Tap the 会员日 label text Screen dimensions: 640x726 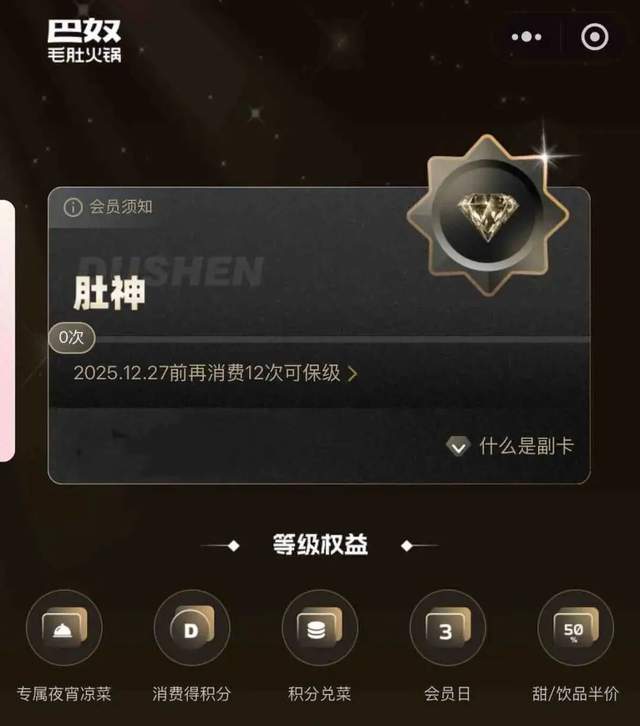[x=447, y=694]
